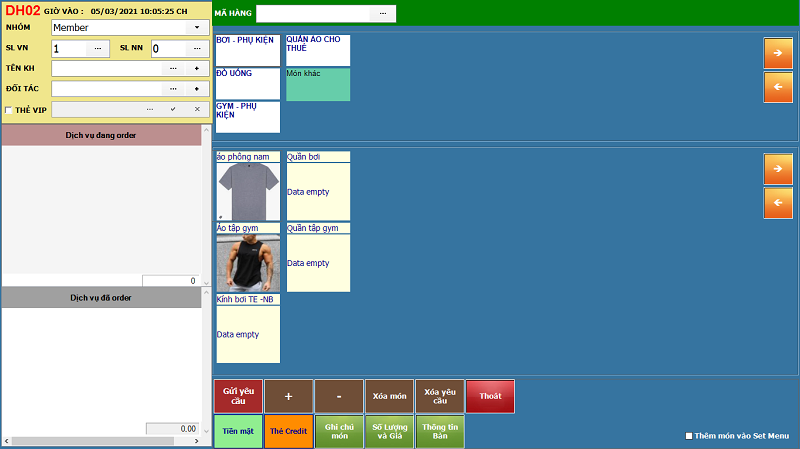
Task: Choose Tiền mặt payment
Action: pyautogui.click(x=238, y=432)
